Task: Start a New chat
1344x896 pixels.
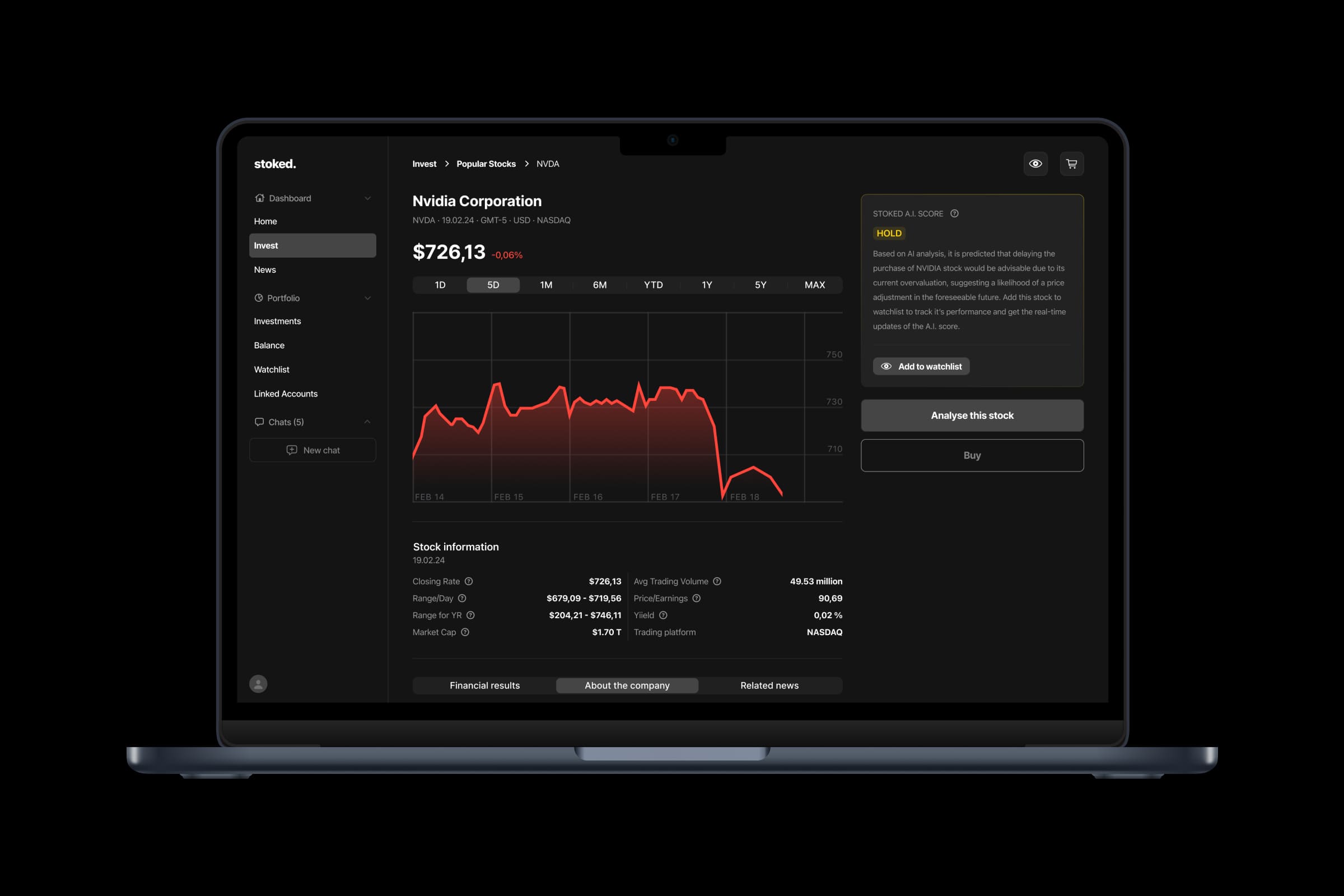Action: 312,450
